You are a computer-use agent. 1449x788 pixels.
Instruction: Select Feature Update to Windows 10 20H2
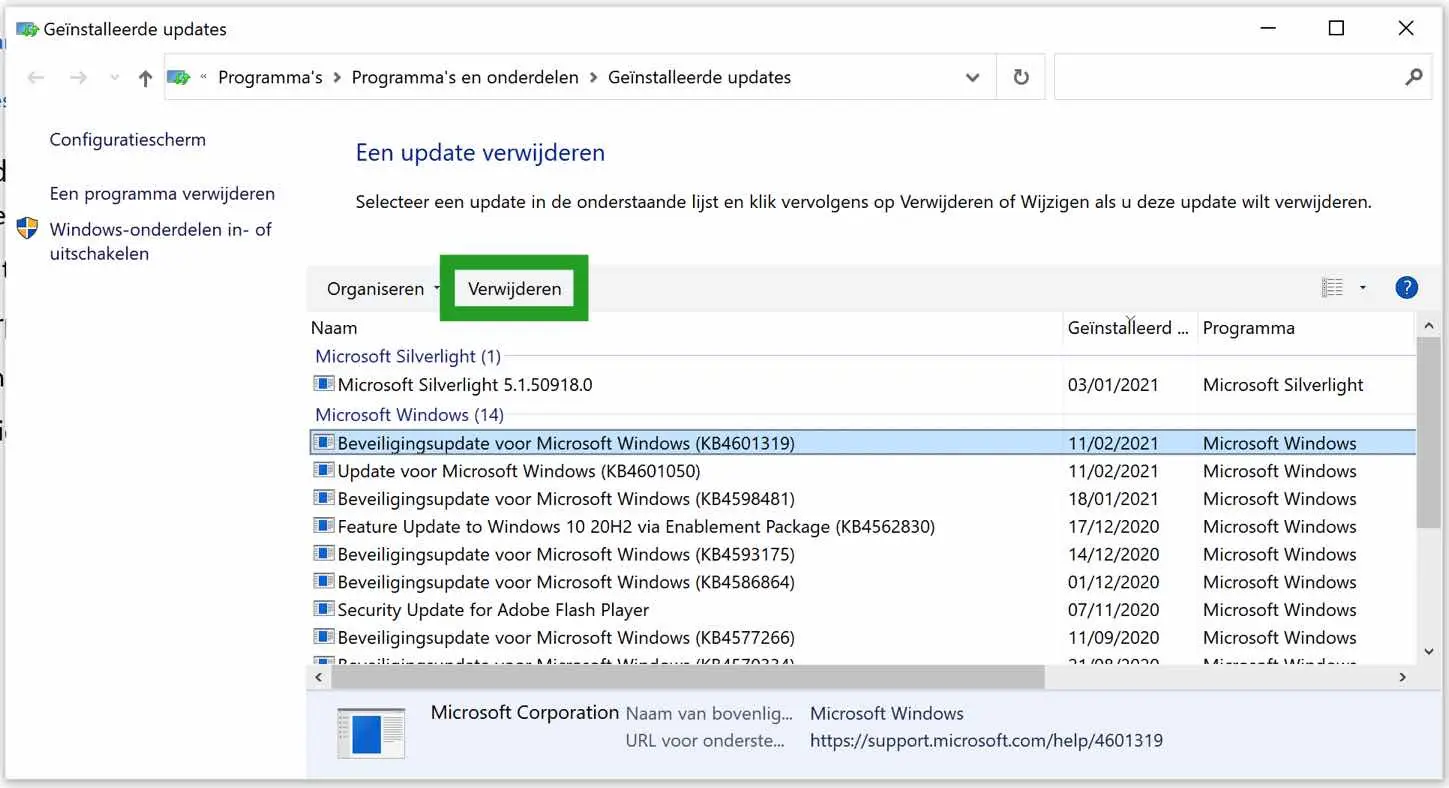[x=636, y=527]
